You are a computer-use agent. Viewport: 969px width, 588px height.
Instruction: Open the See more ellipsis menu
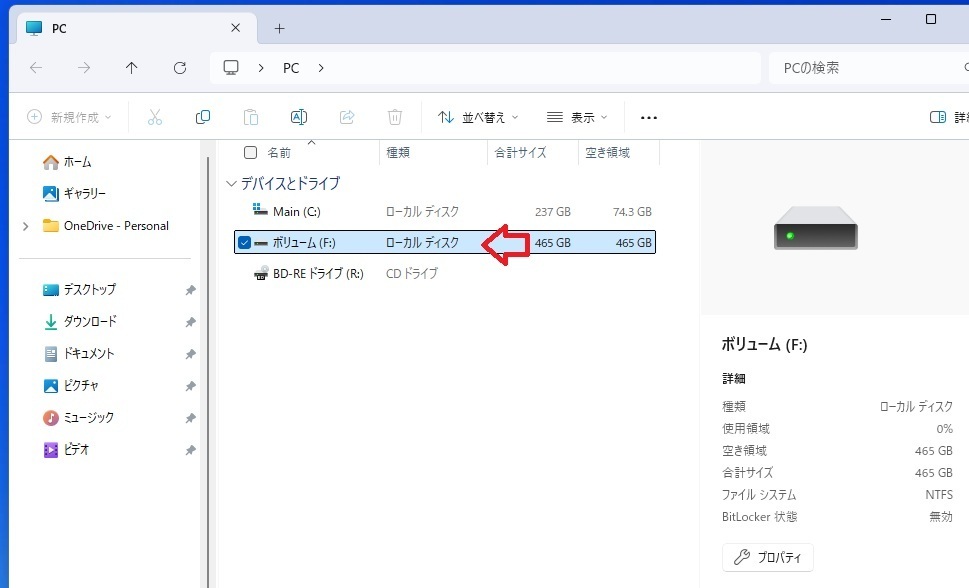click(649, 117)
